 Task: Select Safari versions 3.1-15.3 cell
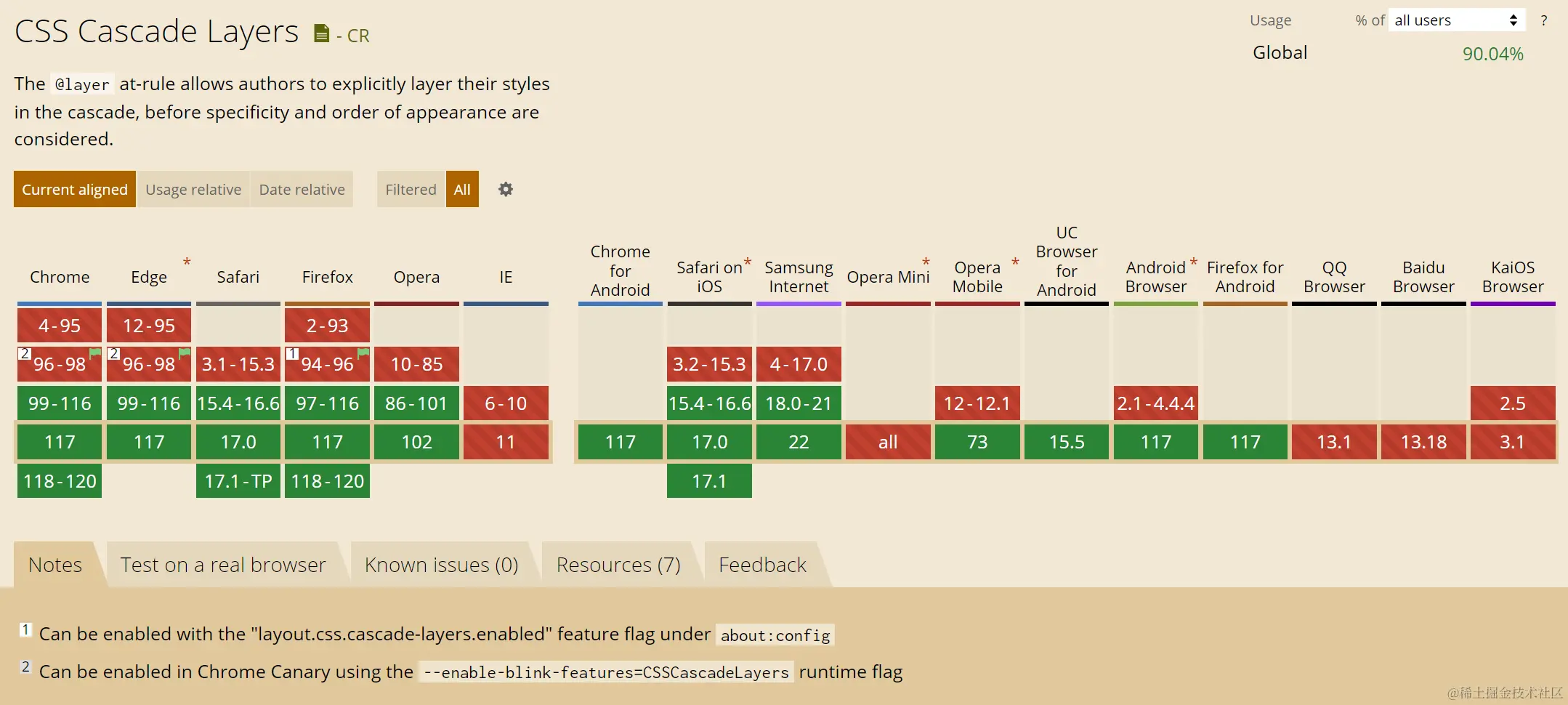tap(238, 364)
